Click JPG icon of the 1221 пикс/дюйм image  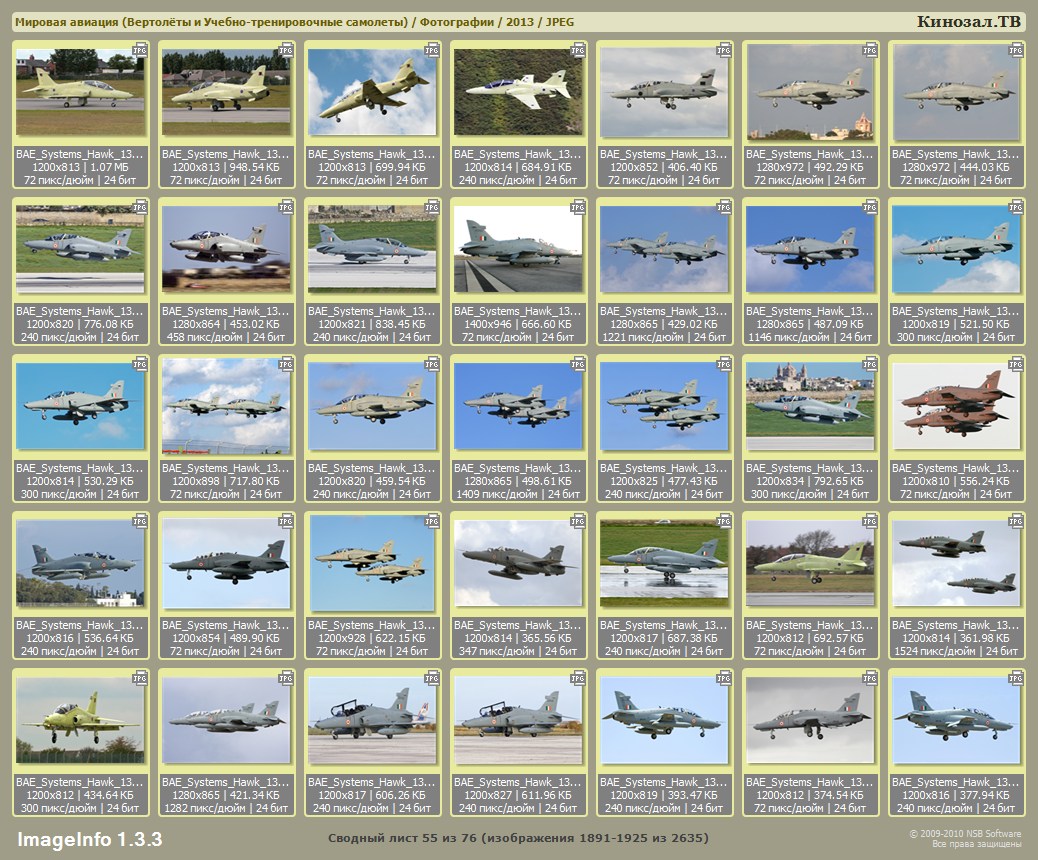[x=724, y=206]
